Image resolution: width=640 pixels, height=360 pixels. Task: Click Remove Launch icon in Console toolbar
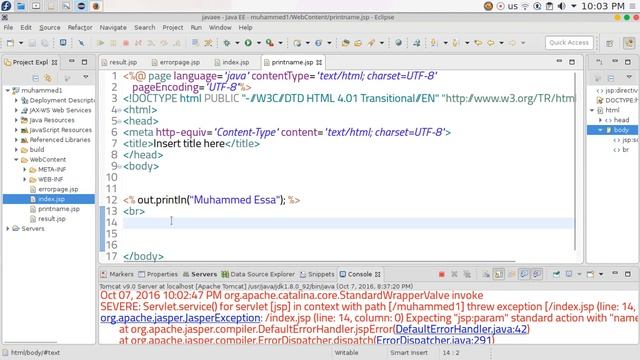coord(454,274)
